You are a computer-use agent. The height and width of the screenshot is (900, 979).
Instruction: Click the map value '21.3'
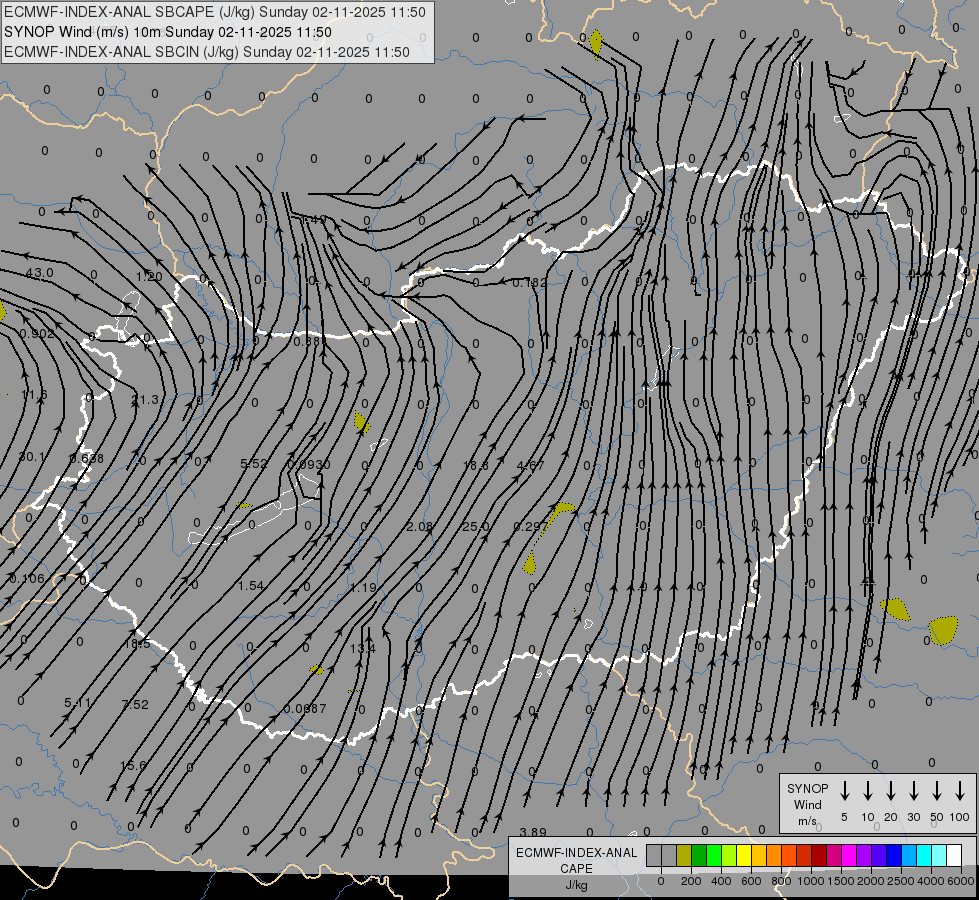pyautogui.click(x=145, y=400)
